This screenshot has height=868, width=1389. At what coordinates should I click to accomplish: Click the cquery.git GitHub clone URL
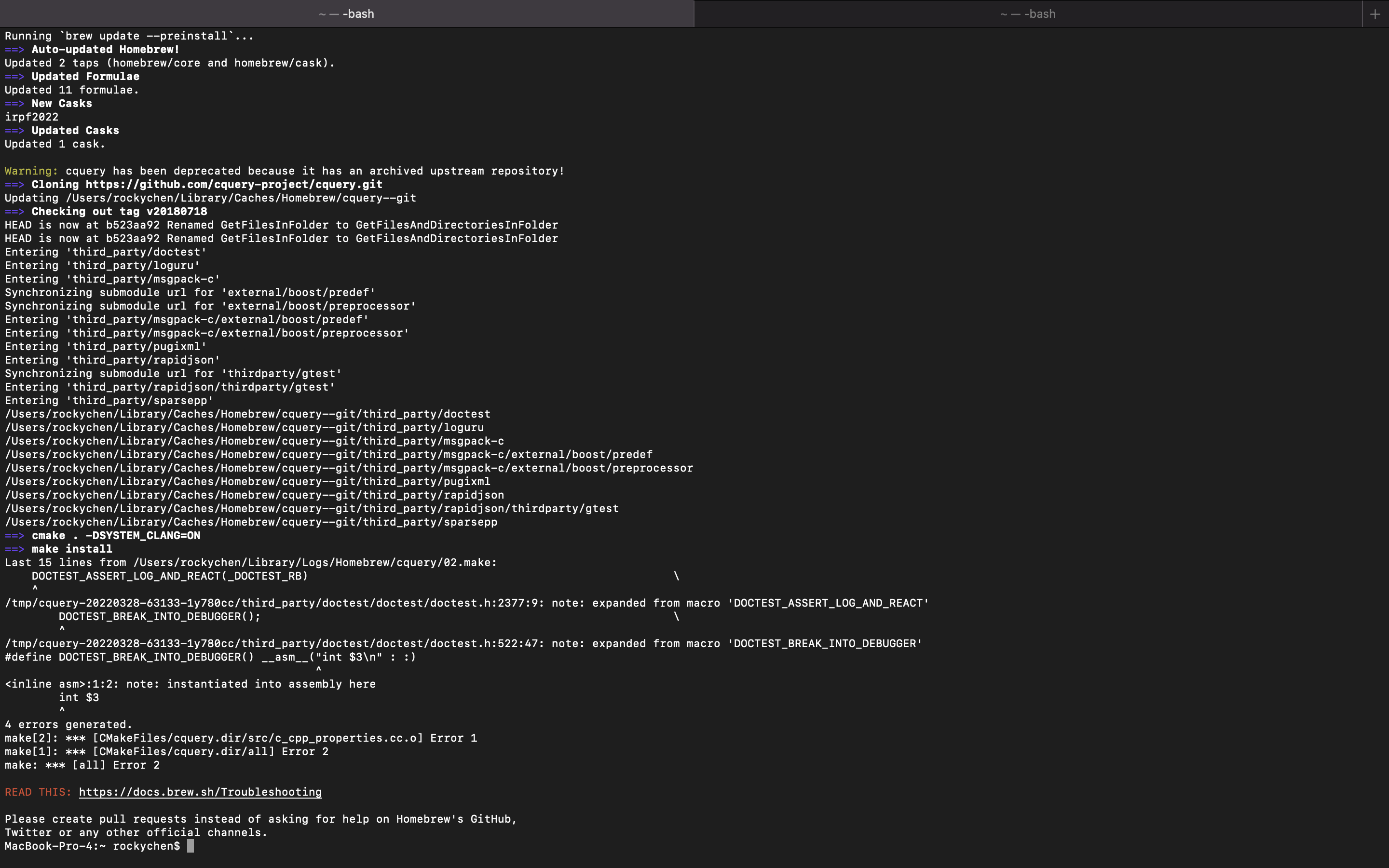click(x=234, y=184)
